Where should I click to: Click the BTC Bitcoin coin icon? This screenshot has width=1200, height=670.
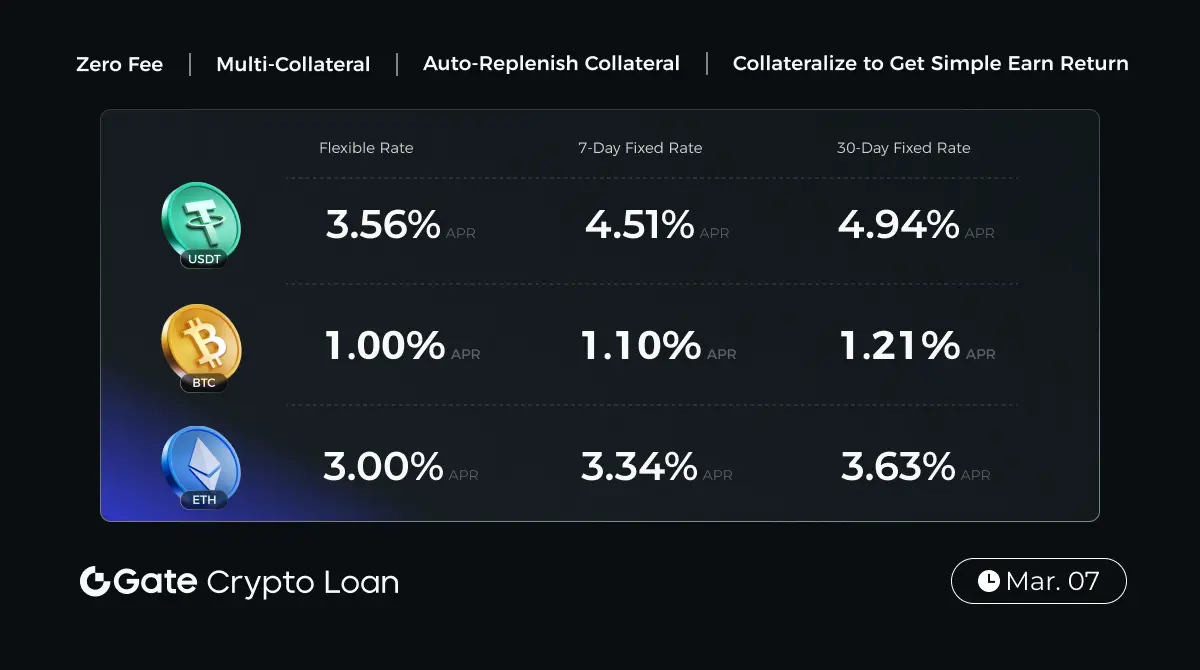[201, 345]
